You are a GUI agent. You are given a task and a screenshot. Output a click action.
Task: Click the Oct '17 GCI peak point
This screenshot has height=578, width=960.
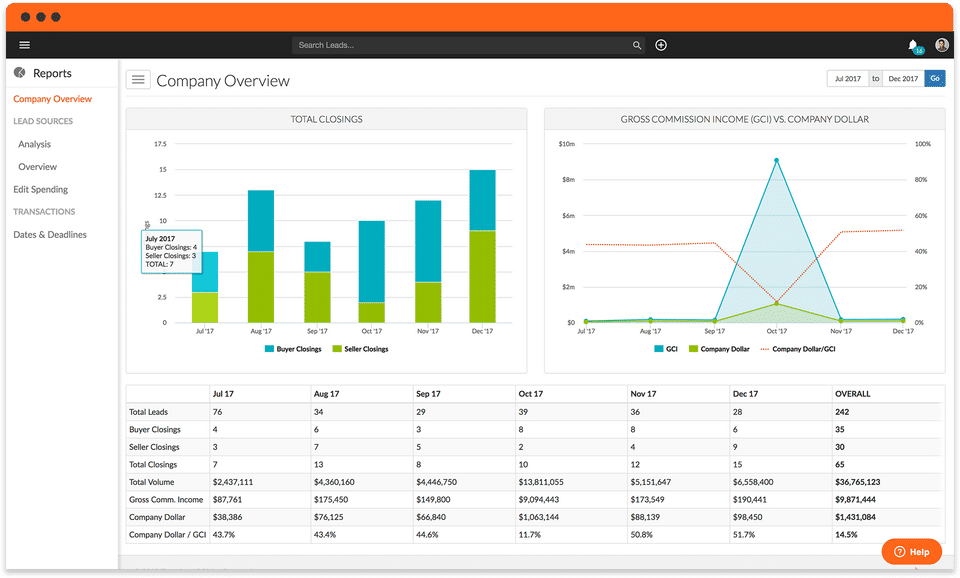[776, 160]
